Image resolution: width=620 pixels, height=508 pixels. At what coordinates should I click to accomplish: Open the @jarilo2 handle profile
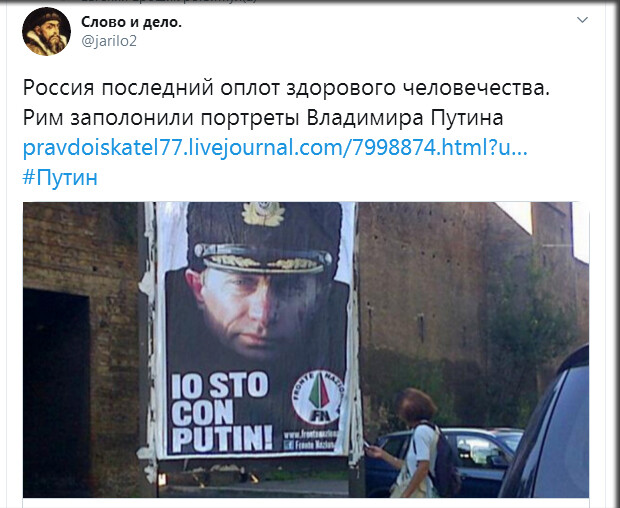tap(109, 41)
